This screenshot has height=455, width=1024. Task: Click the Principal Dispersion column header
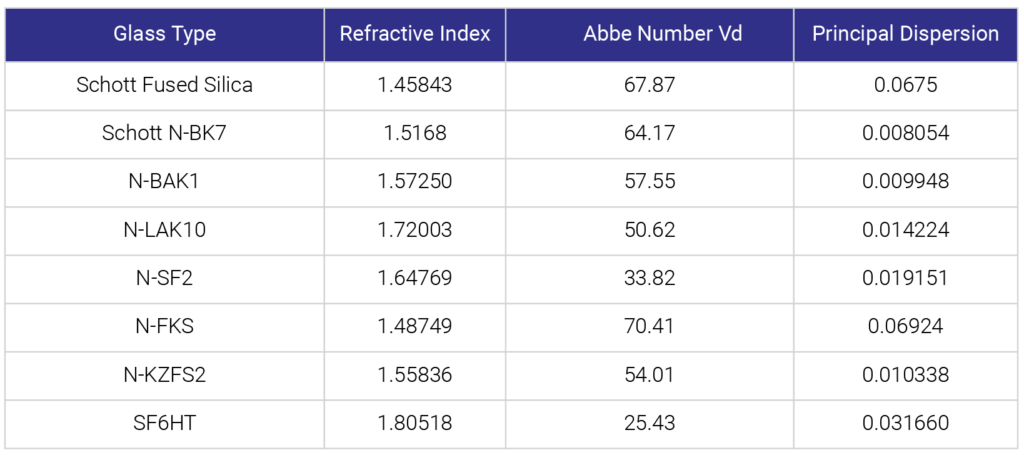905,34
